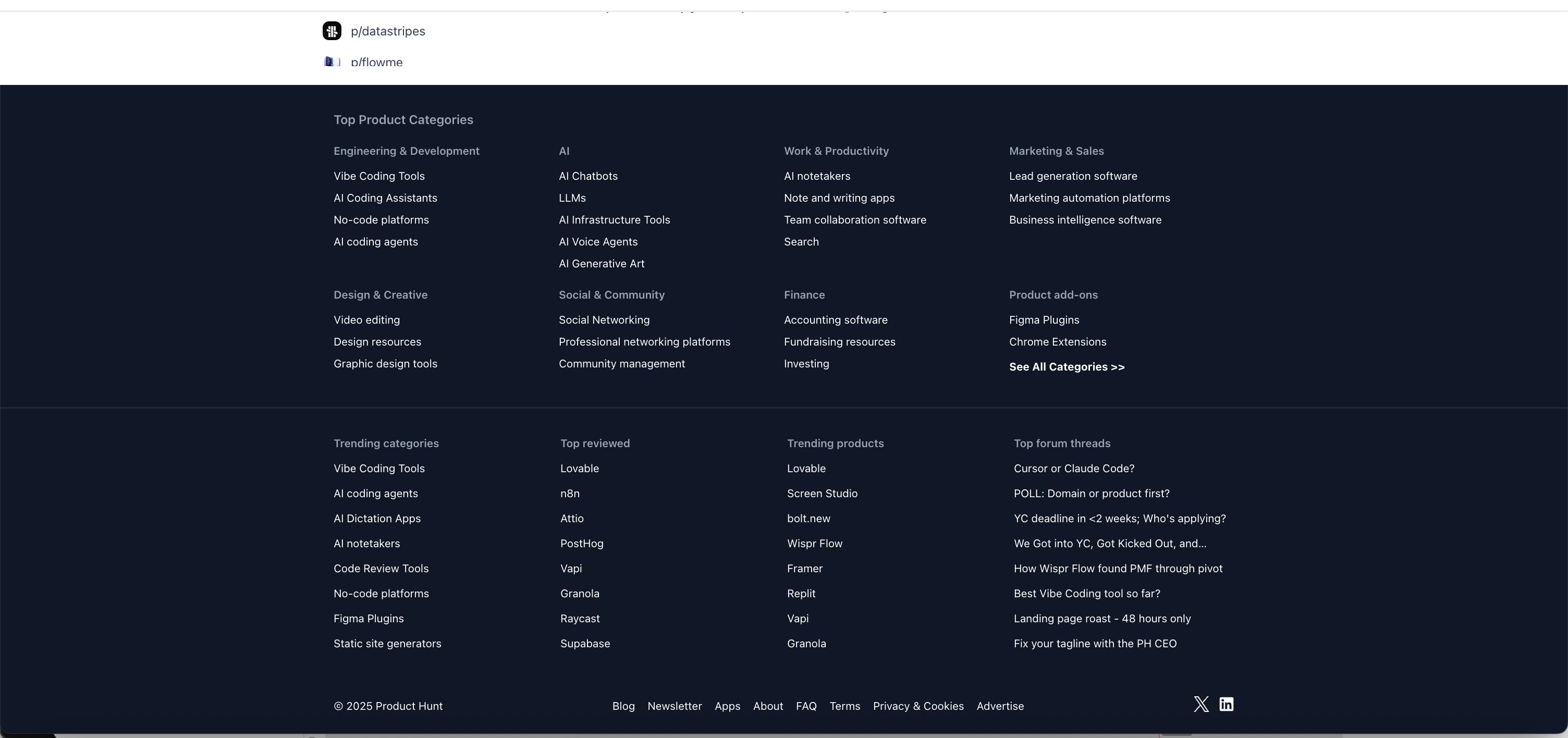This screenshot has height=738, width=1568.
Task: Open Lovable in Trending products
Action: tap(806, 469)
